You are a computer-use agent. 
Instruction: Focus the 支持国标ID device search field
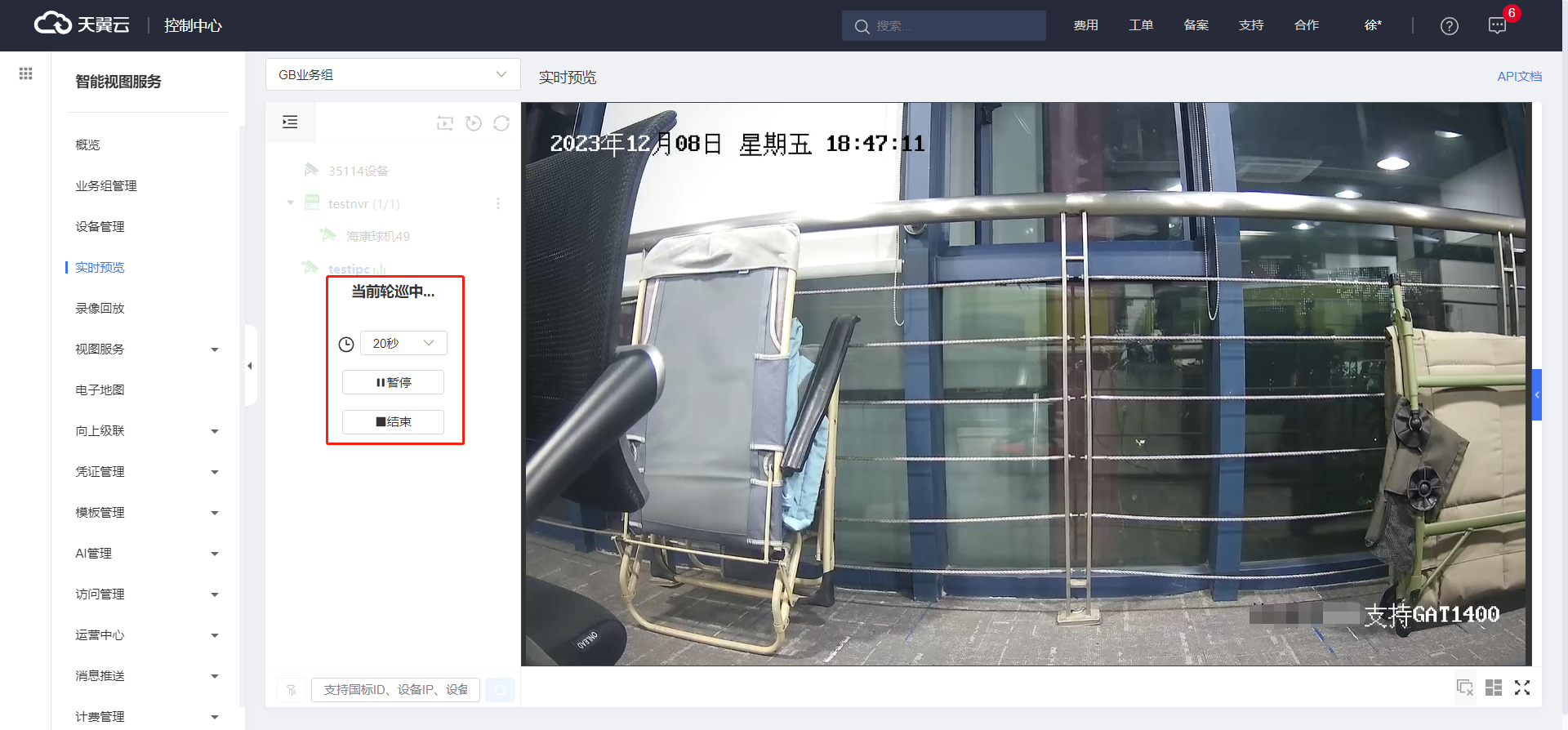click(395, 690)
